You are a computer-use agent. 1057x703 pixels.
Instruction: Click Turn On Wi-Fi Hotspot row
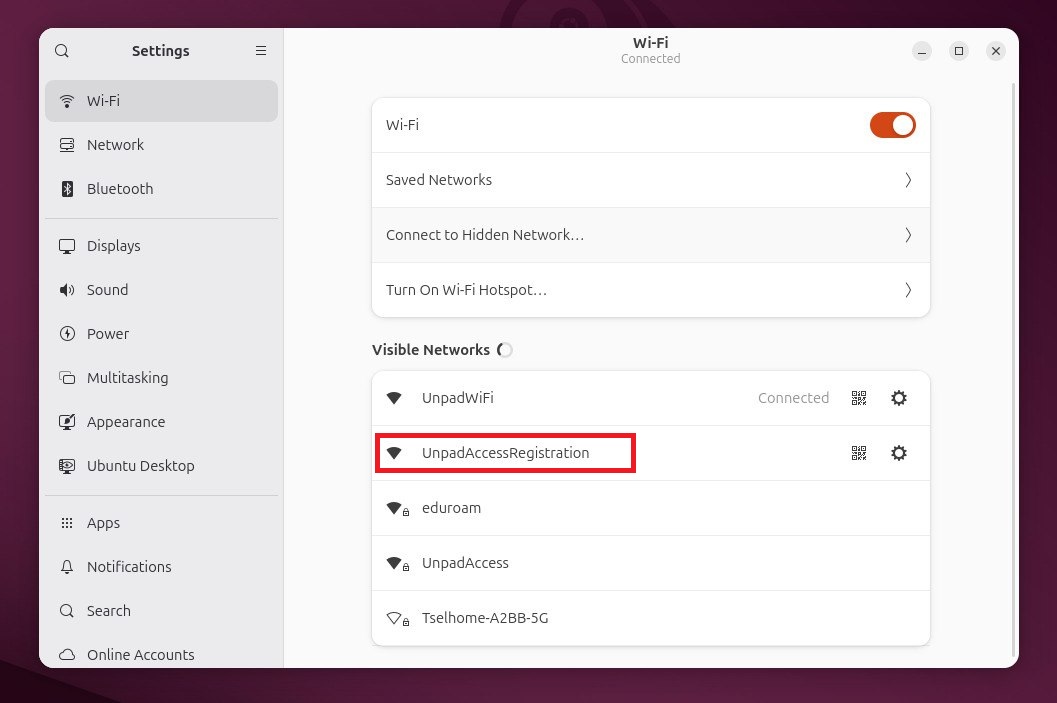(x=651, y=290)
